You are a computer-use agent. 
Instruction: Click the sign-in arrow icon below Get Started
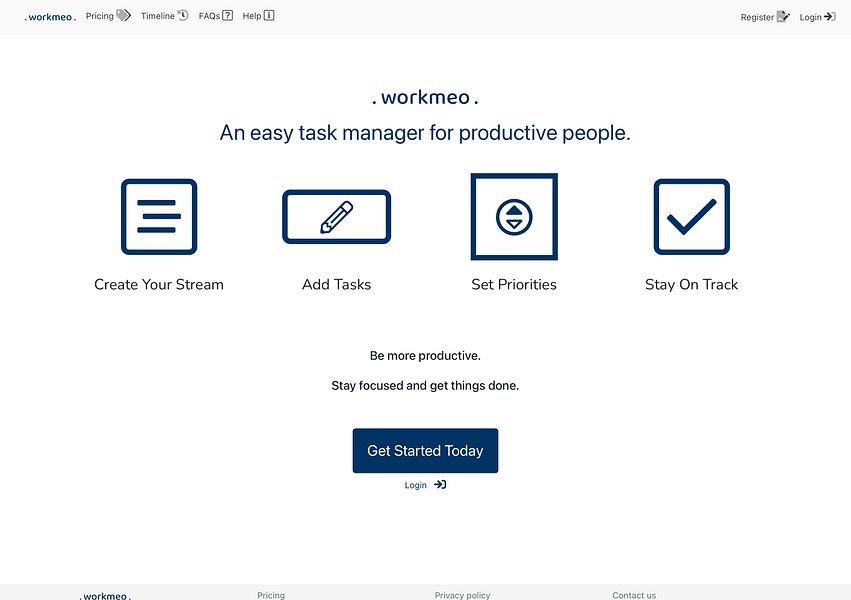pos(440,484)
